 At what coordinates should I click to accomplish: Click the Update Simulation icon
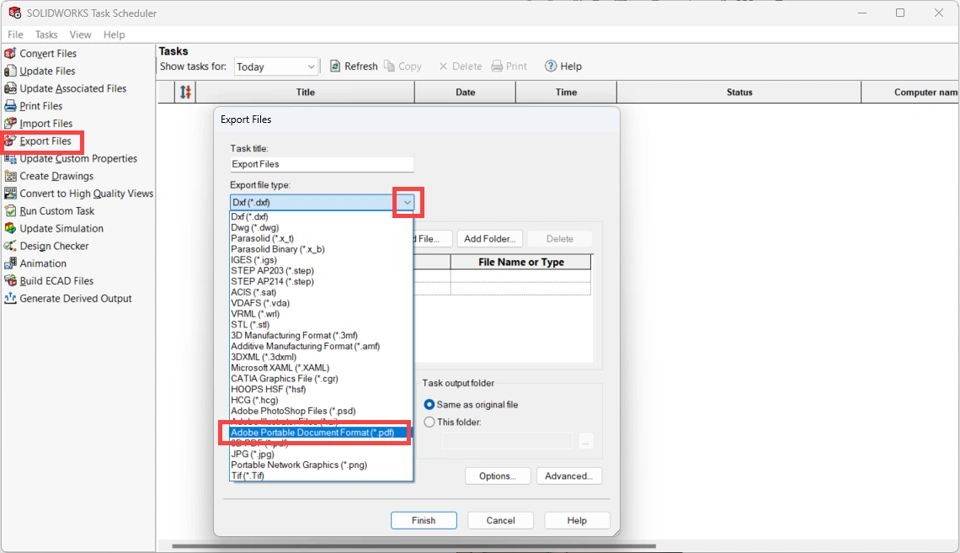point(10,228)
